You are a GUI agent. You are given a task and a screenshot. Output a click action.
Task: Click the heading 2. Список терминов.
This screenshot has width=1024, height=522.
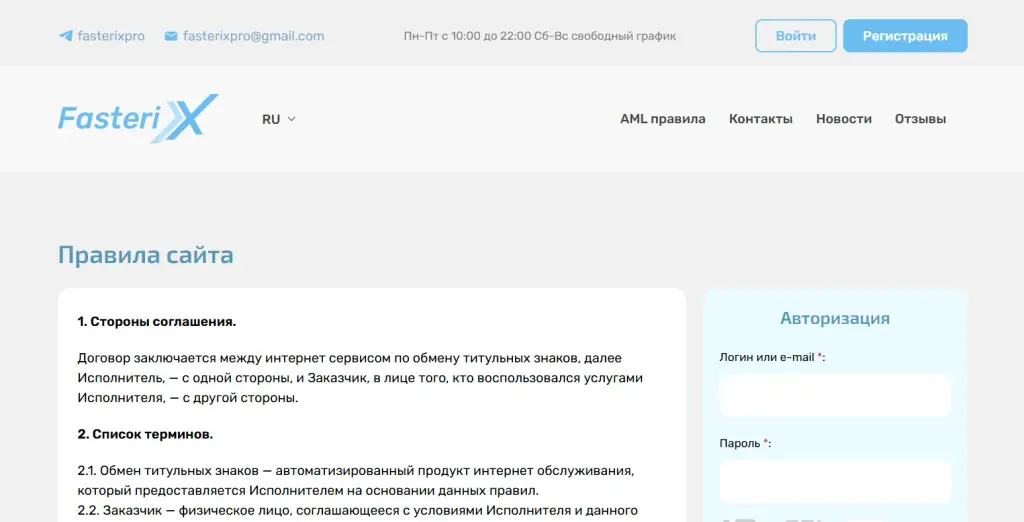tap(145, 434)
